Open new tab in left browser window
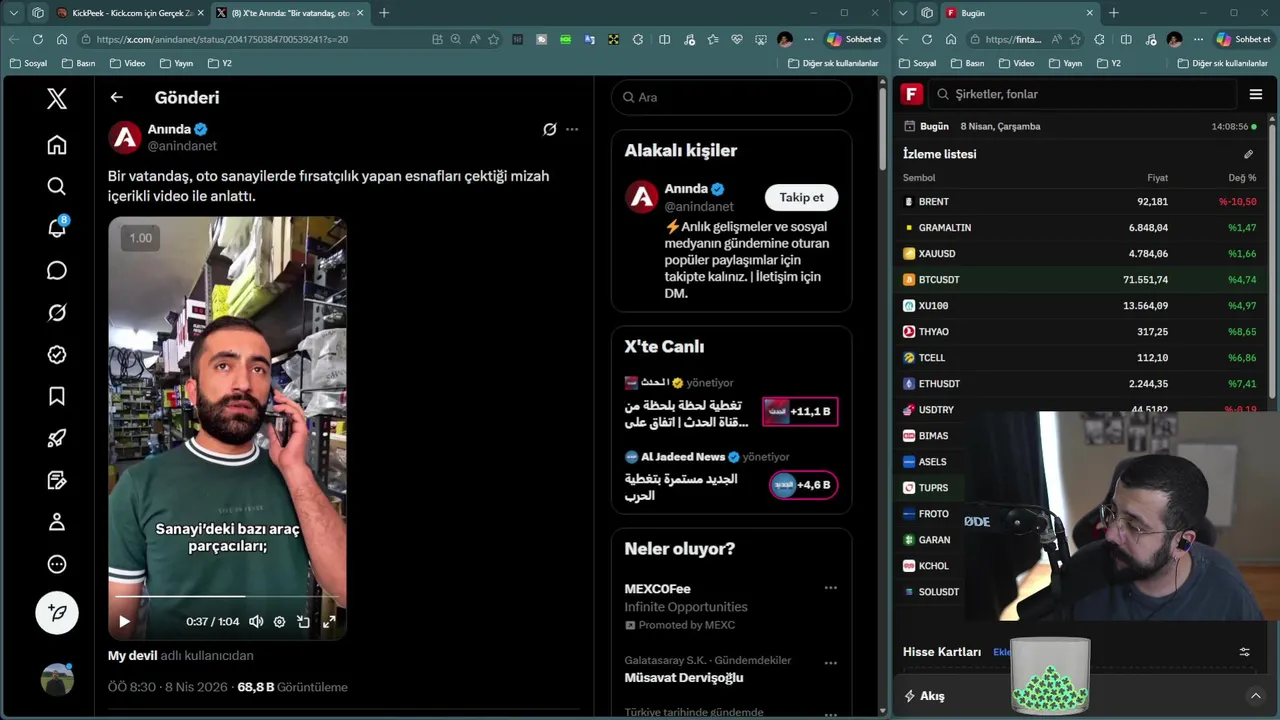 [384, 13]
